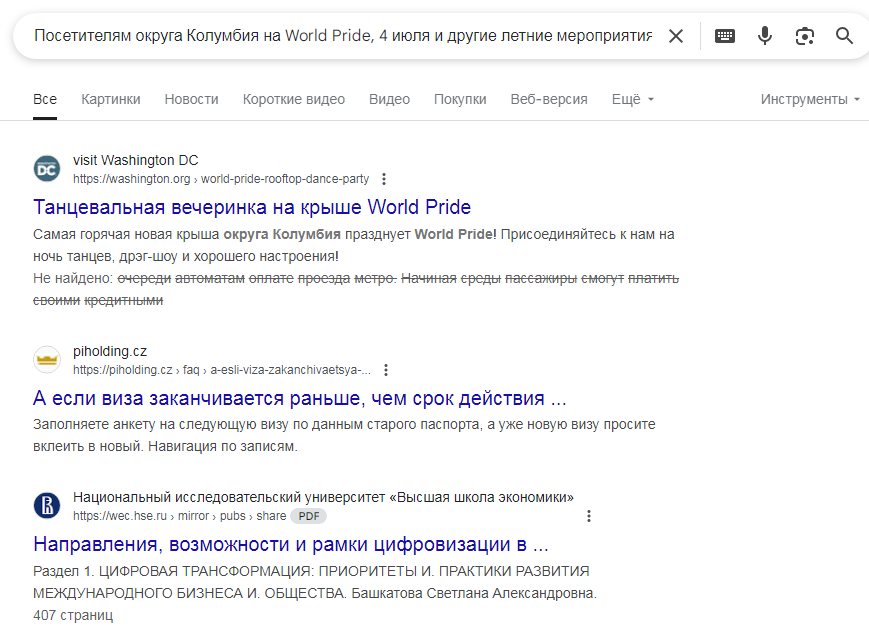The width and height of the screenshot is (869, 639).
Task: Click the snippet text 'Самая горячая новая крыша'
Action: coord(126,234)
